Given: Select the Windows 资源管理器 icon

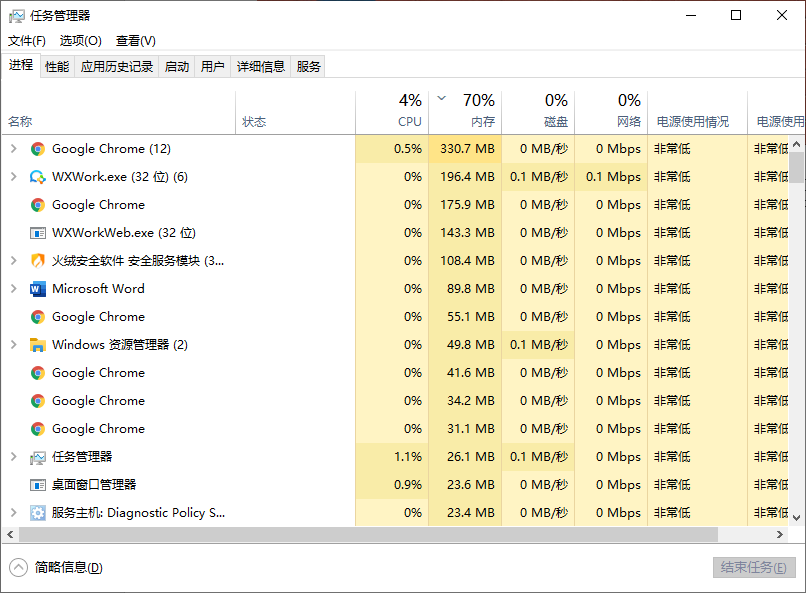Looking at the screenshot, I should pos(37,344).
